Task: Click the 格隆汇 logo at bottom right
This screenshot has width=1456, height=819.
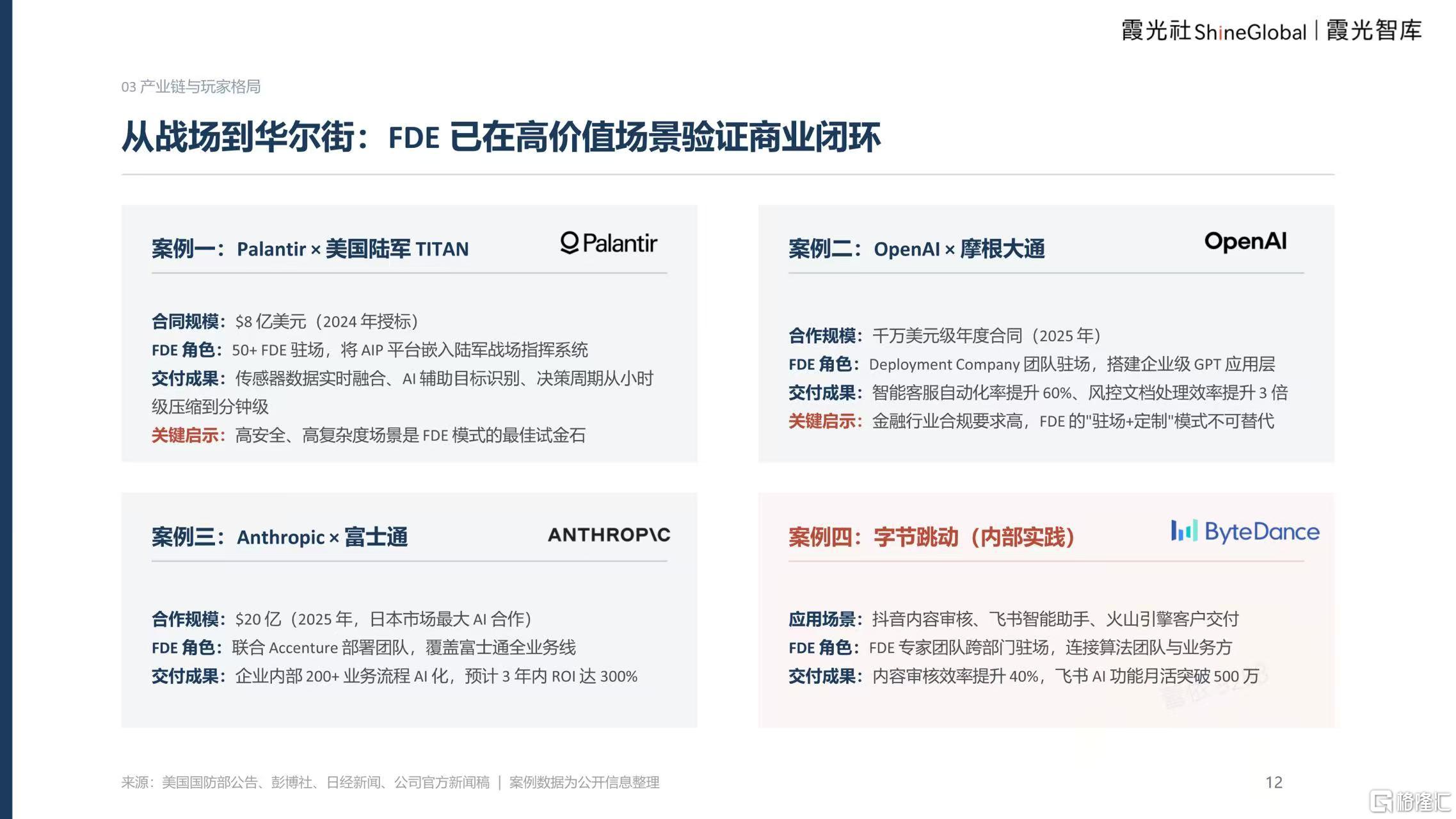Action: 1410,800
